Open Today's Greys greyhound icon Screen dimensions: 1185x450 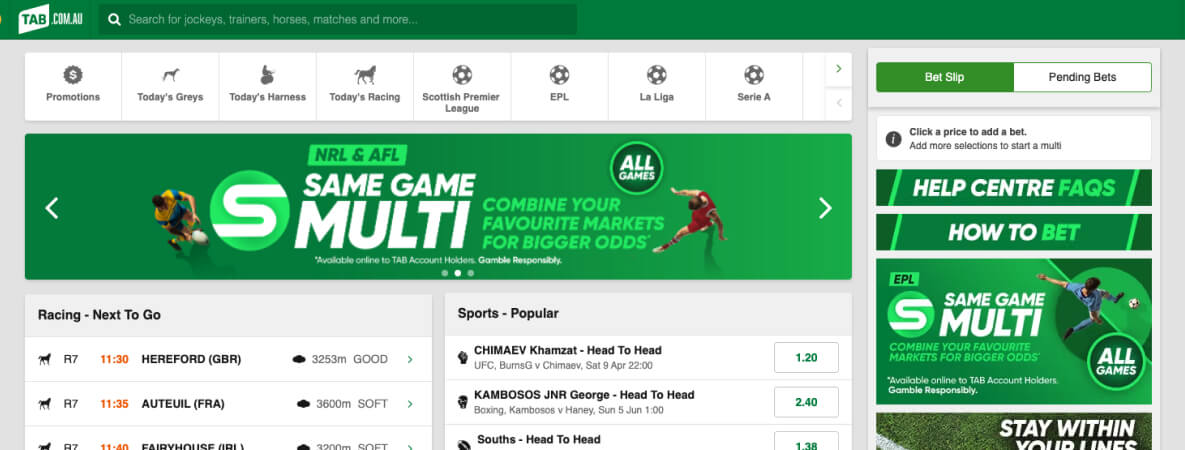(x=170, y=75)
